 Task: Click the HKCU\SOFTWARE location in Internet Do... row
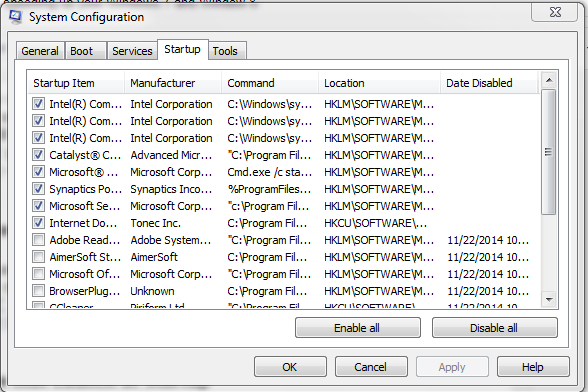pyautogui.click(x=376, y=223)
